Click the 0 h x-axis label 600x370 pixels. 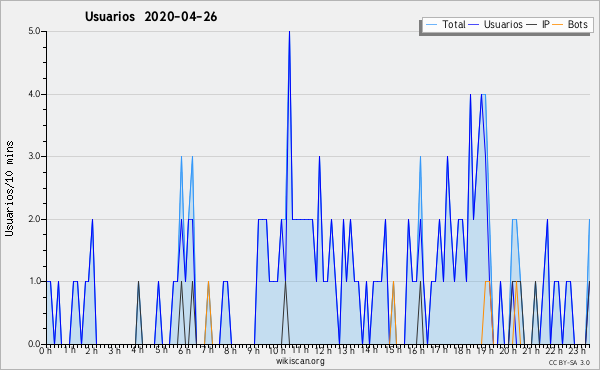46,351
